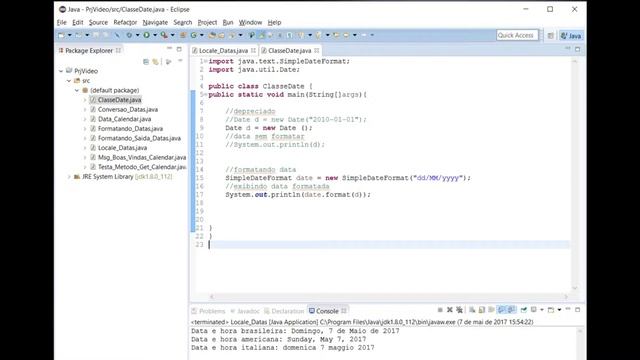Open the Navigate menu
Viewport: 640px width, 360px height.
[x=155, y=22]
